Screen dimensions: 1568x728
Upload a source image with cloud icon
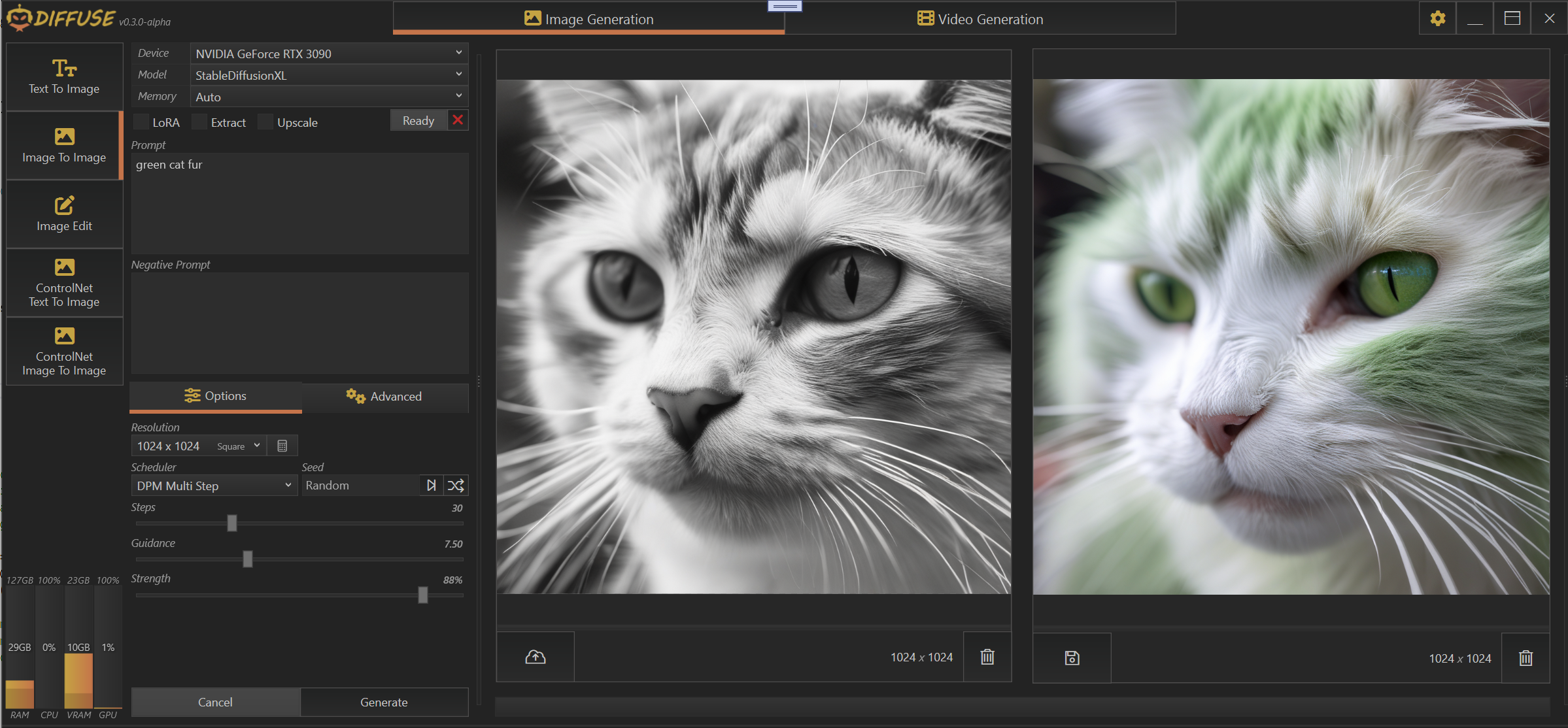(x=536, y=657)
